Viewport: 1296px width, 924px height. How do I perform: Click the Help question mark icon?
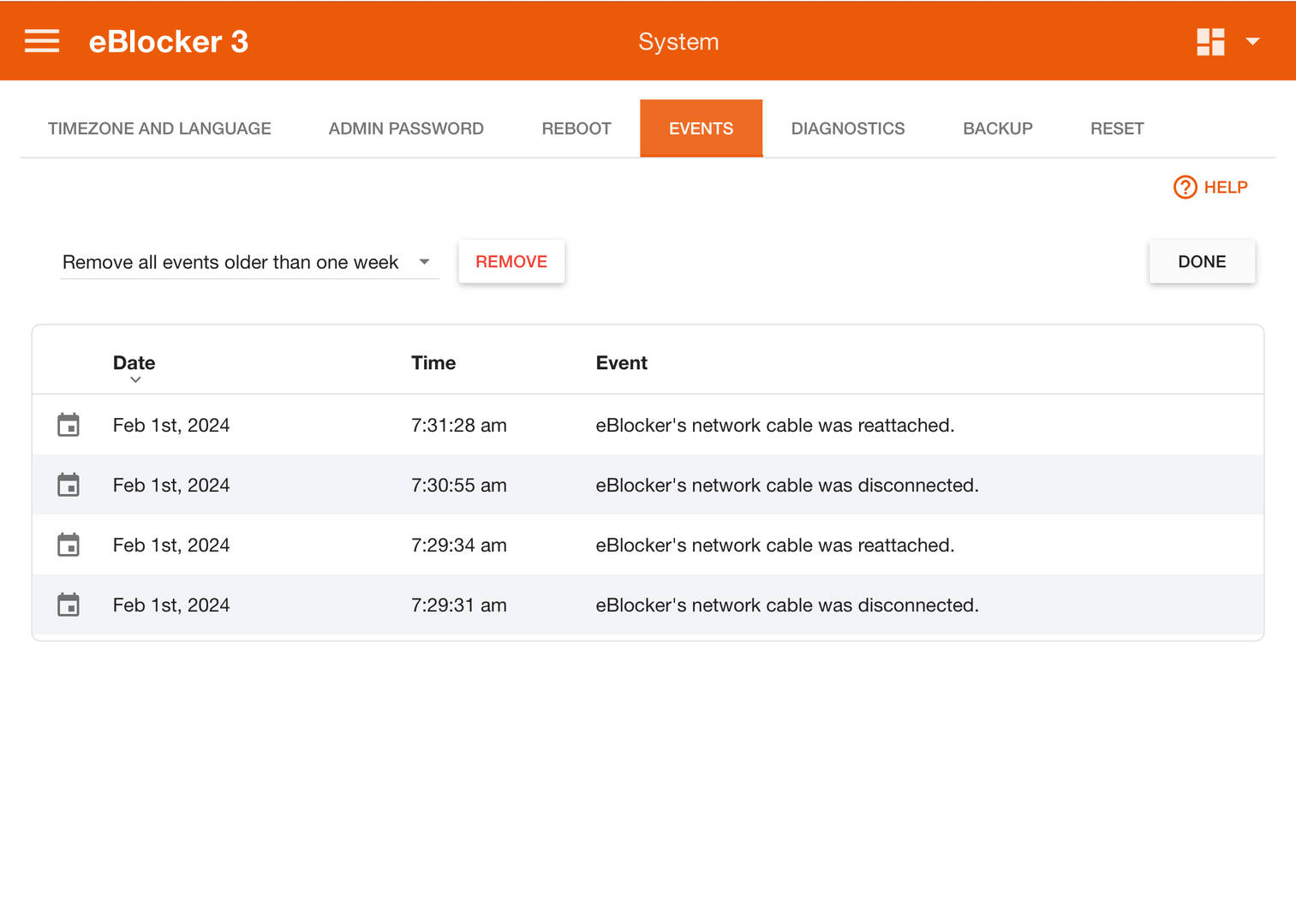pos(1185,187)
